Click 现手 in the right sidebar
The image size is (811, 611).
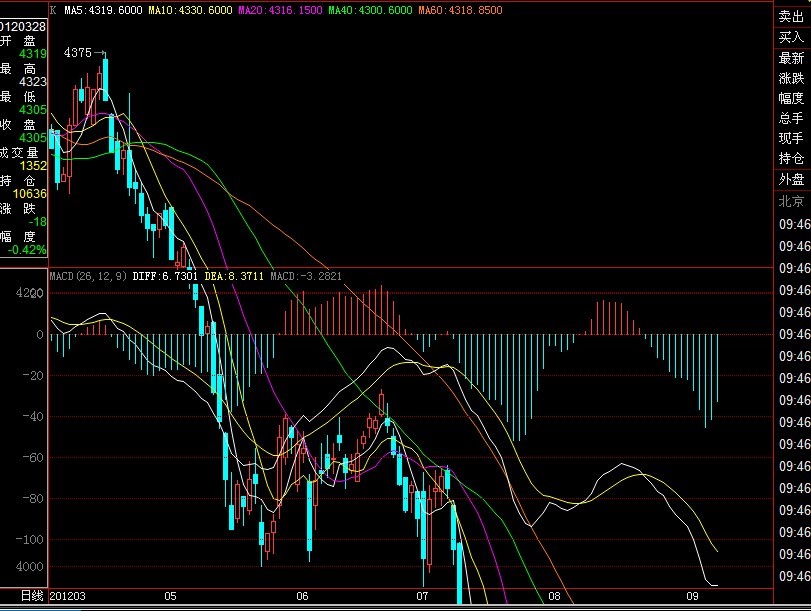791,138
